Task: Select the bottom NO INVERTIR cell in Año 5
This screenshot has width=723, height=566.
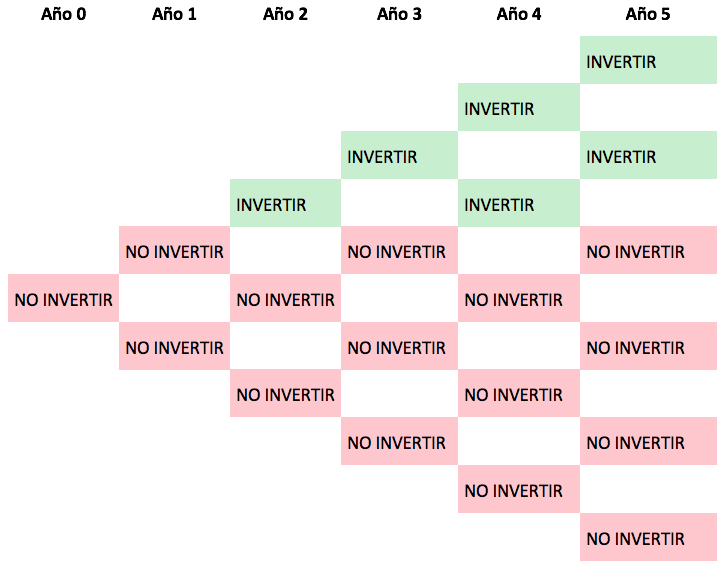Action: coord(648,537)
